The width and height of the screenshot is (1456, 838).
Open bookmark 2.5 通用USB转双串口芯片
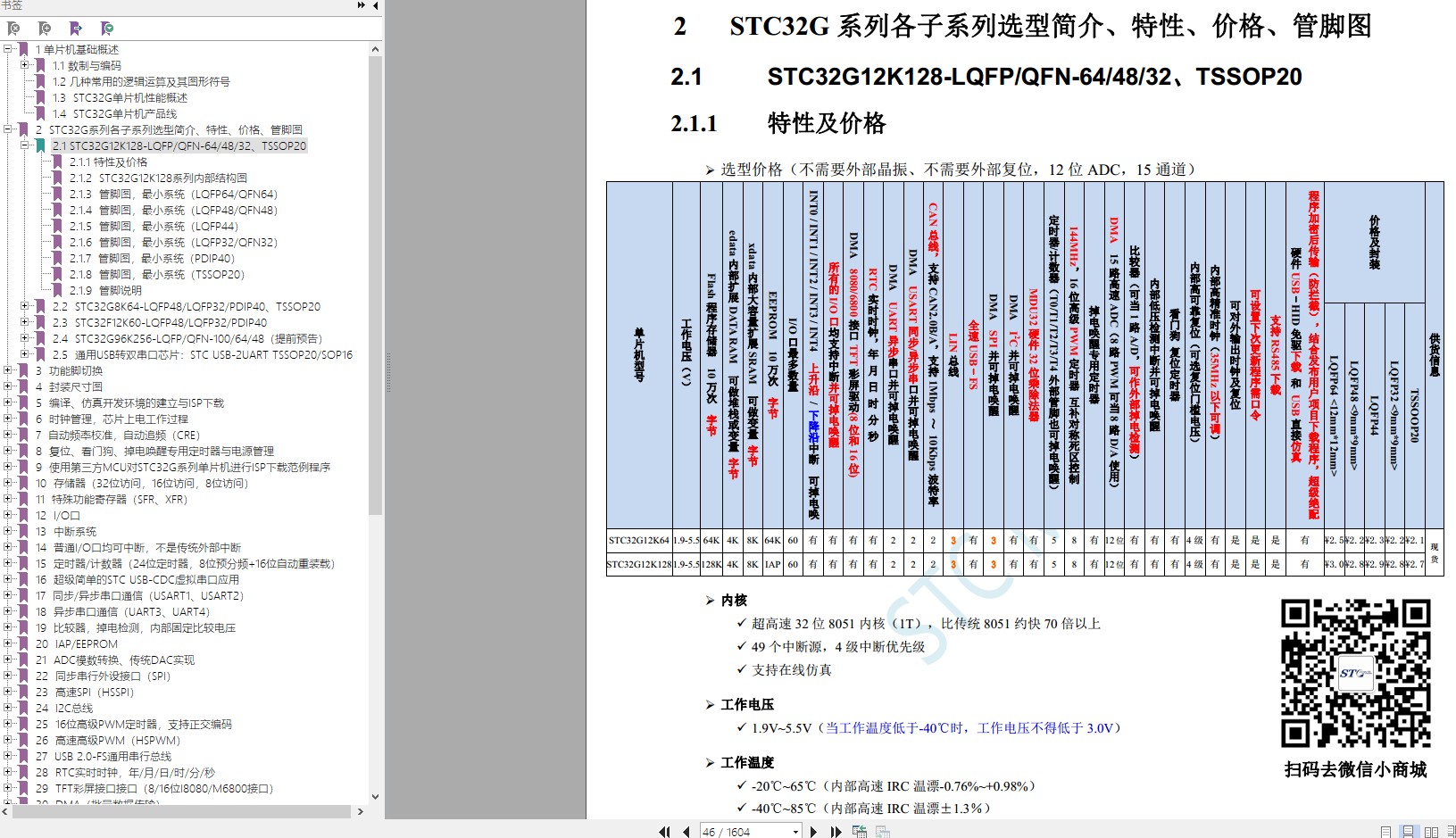(x=203, y=354)
